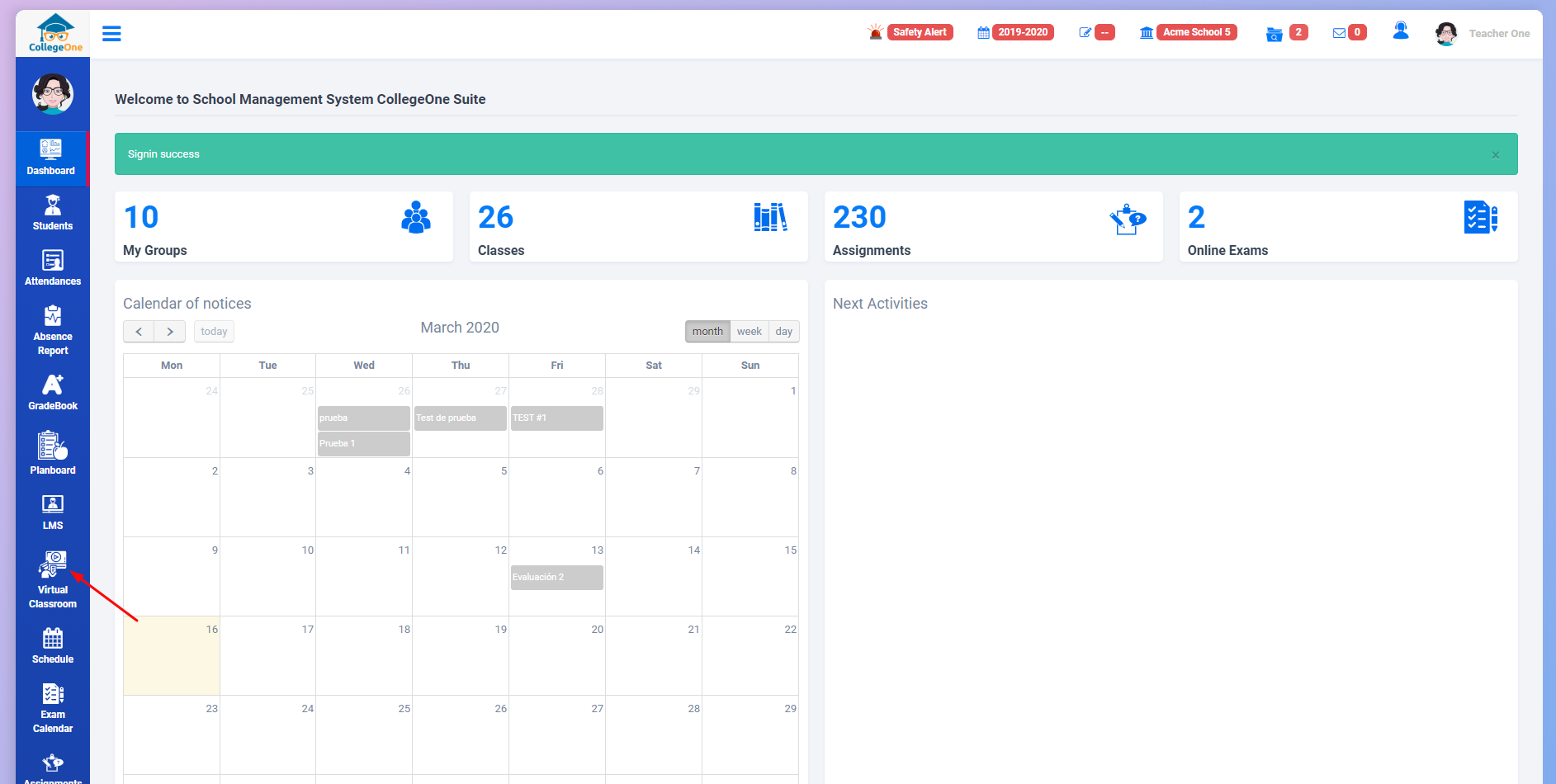This screenshot has width=1556, height=784.
Task: Open the 'Test de prueba' event
Action: [461, 418]
